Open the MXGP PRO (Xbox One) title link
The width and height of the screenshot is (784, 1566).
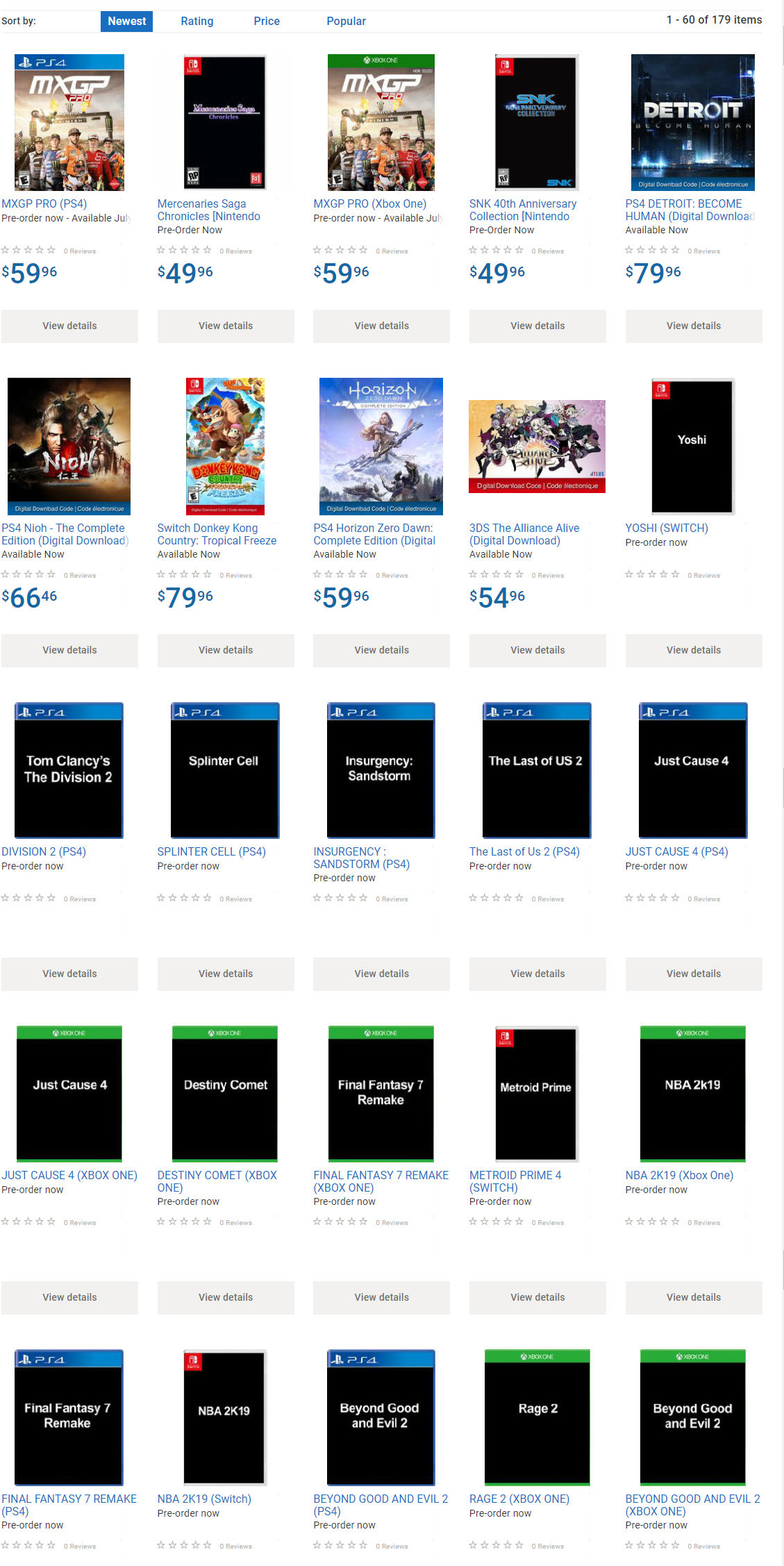point(369,203)
